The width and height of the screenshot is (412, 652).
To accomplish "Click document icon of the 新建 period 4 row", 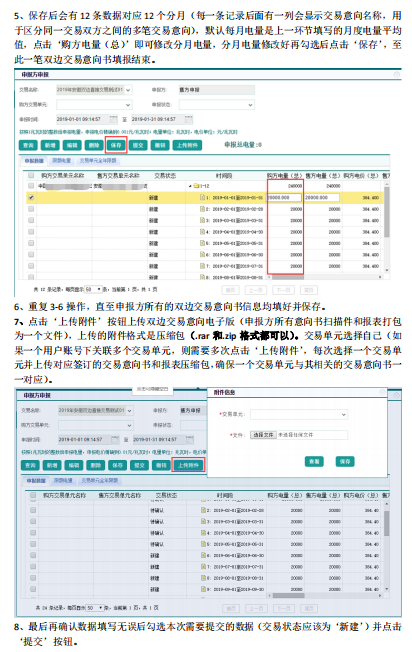I will point(202,232).
